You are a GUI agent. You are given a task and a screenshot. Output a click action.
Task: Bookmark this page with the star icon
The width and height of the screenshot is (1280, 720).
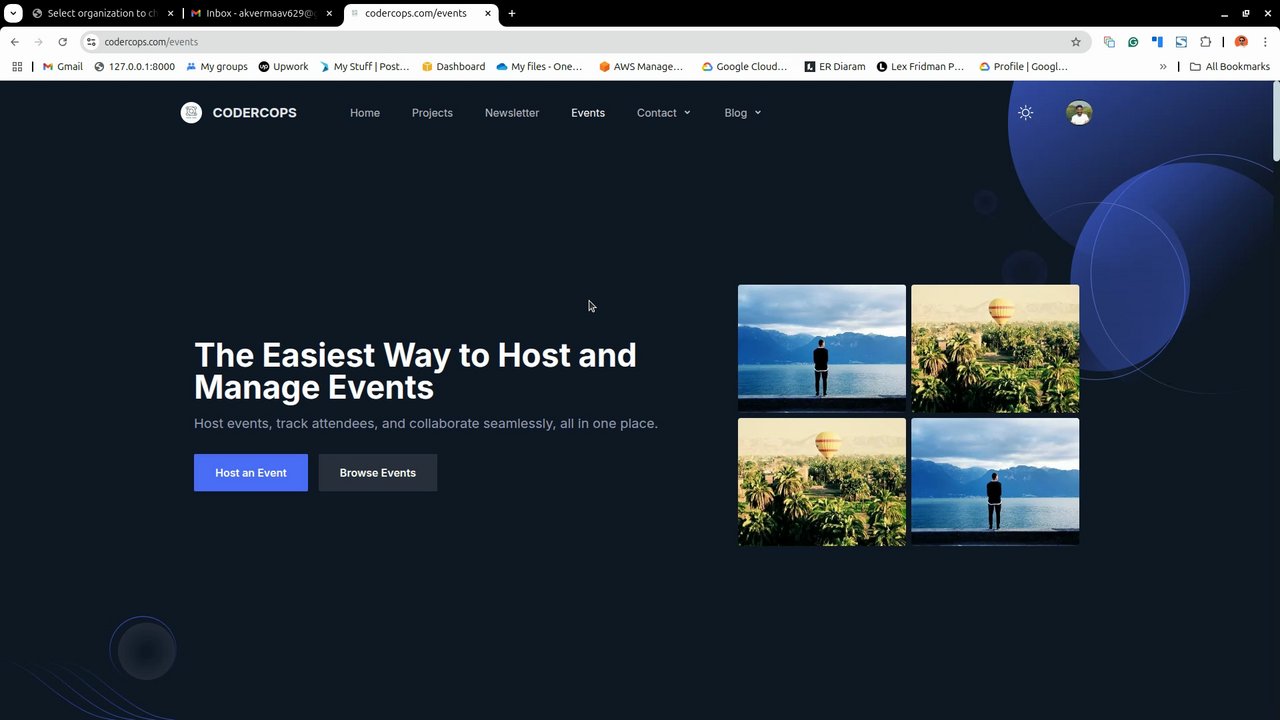[1076, 42]
